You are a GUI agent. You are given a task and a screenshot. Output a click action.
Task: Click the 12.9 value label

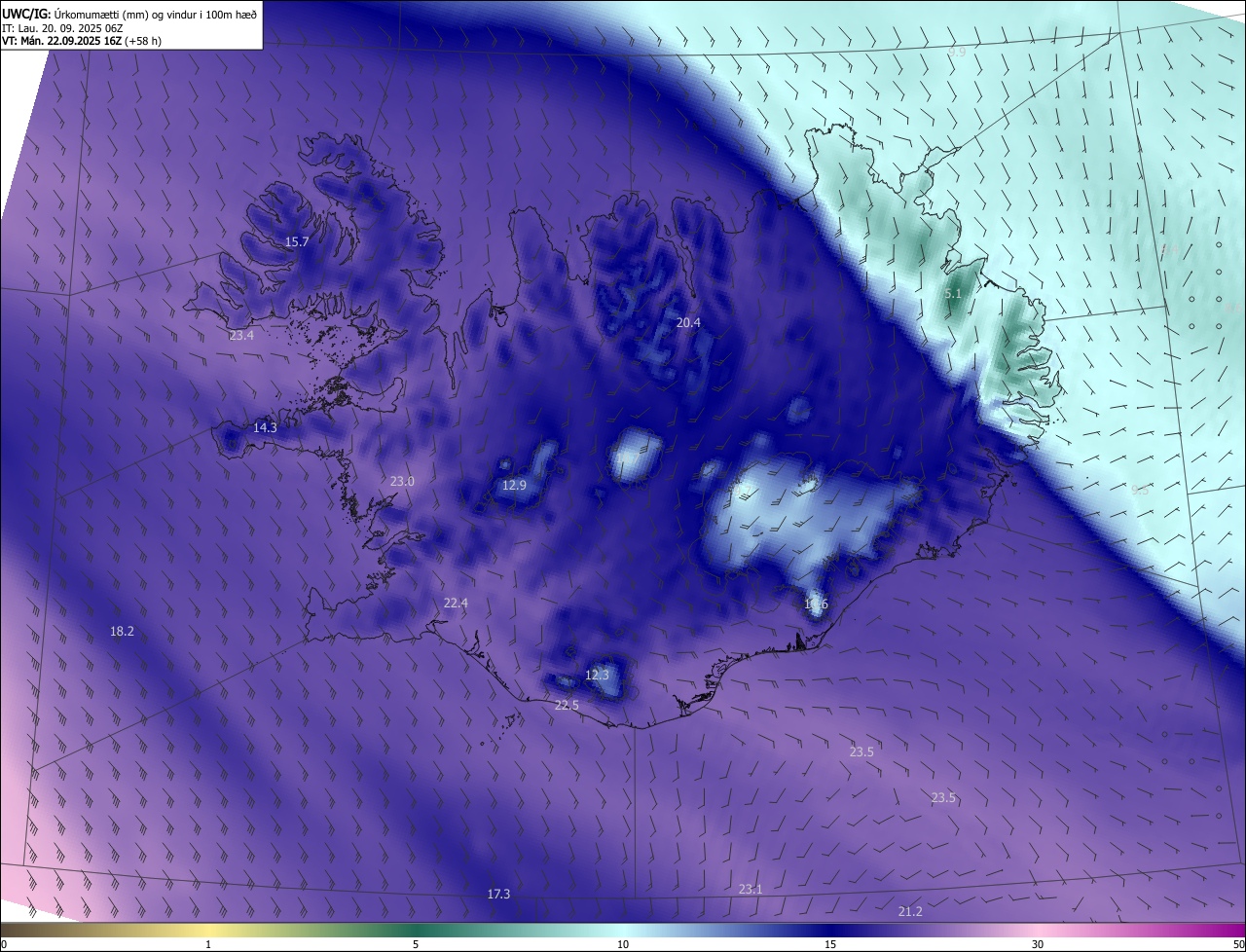point(514,485)
